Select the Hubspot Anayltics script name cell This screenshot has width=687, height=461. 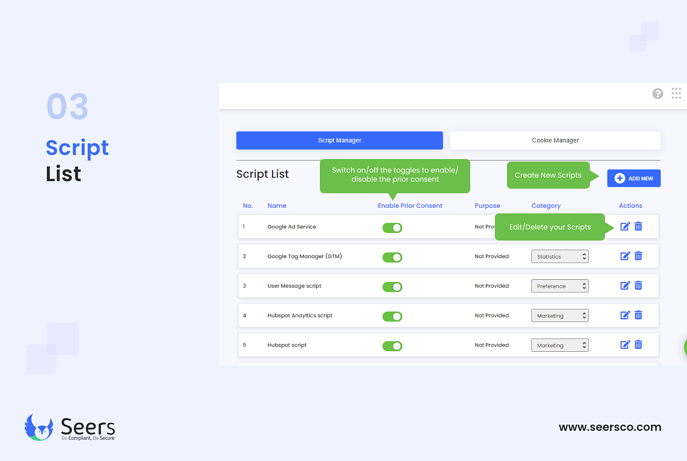300,316
